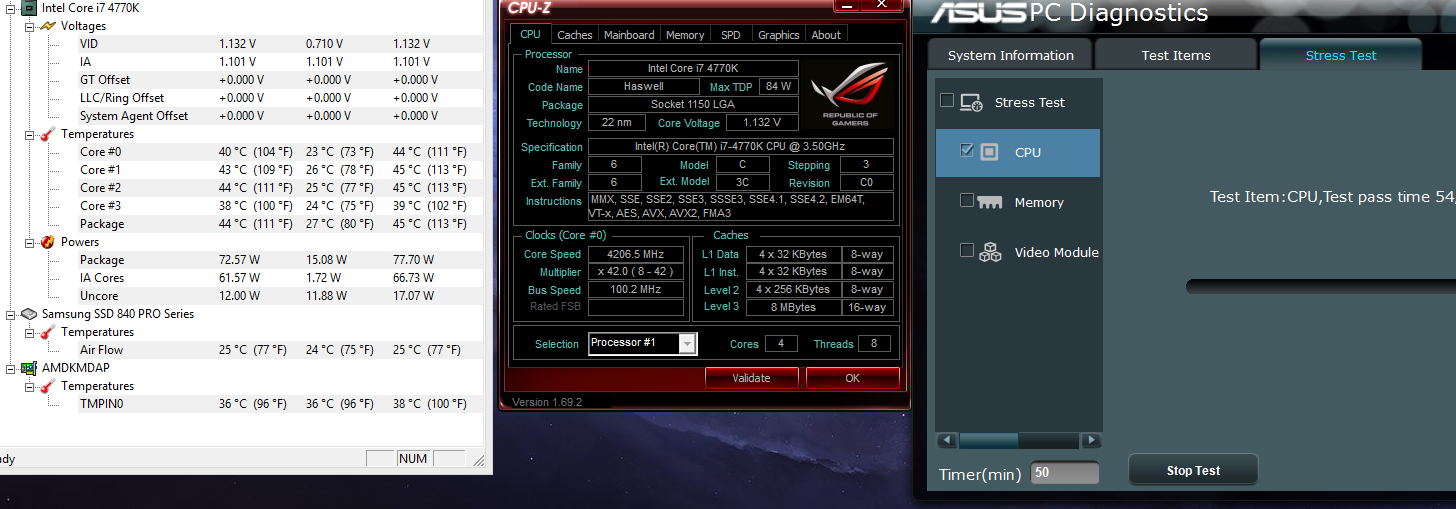Collapse the Voltages node under Intel Core i7
Screen dimensions: 1456x509
[29, 26]
